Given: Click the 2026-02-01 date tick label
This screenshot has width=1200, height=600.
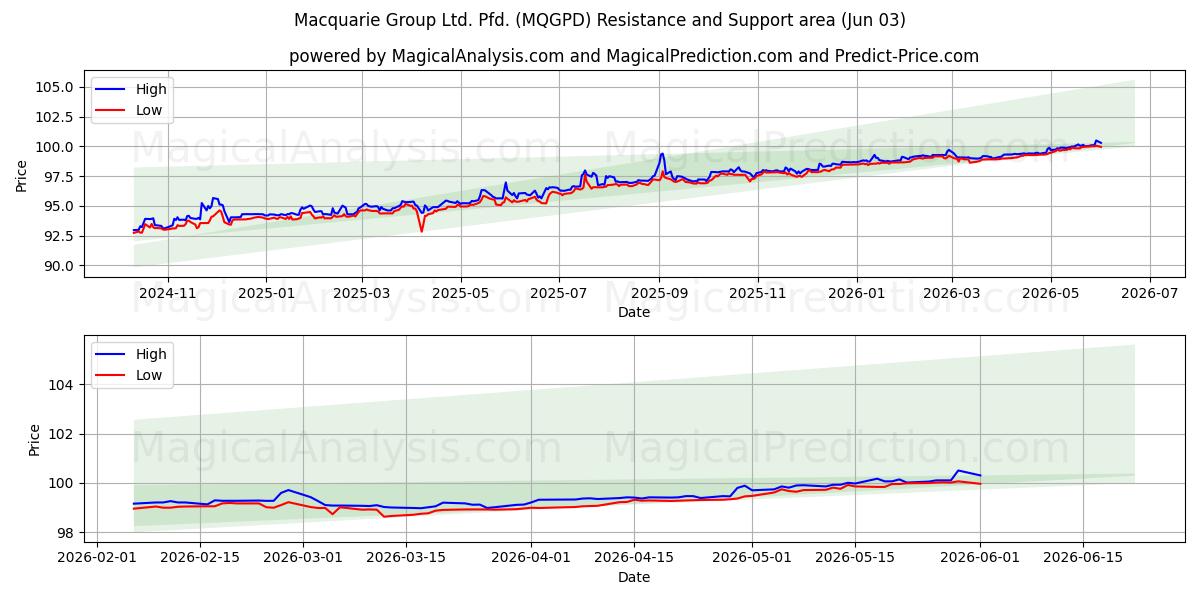Looking at the screenshot, I should pos(97,557).
